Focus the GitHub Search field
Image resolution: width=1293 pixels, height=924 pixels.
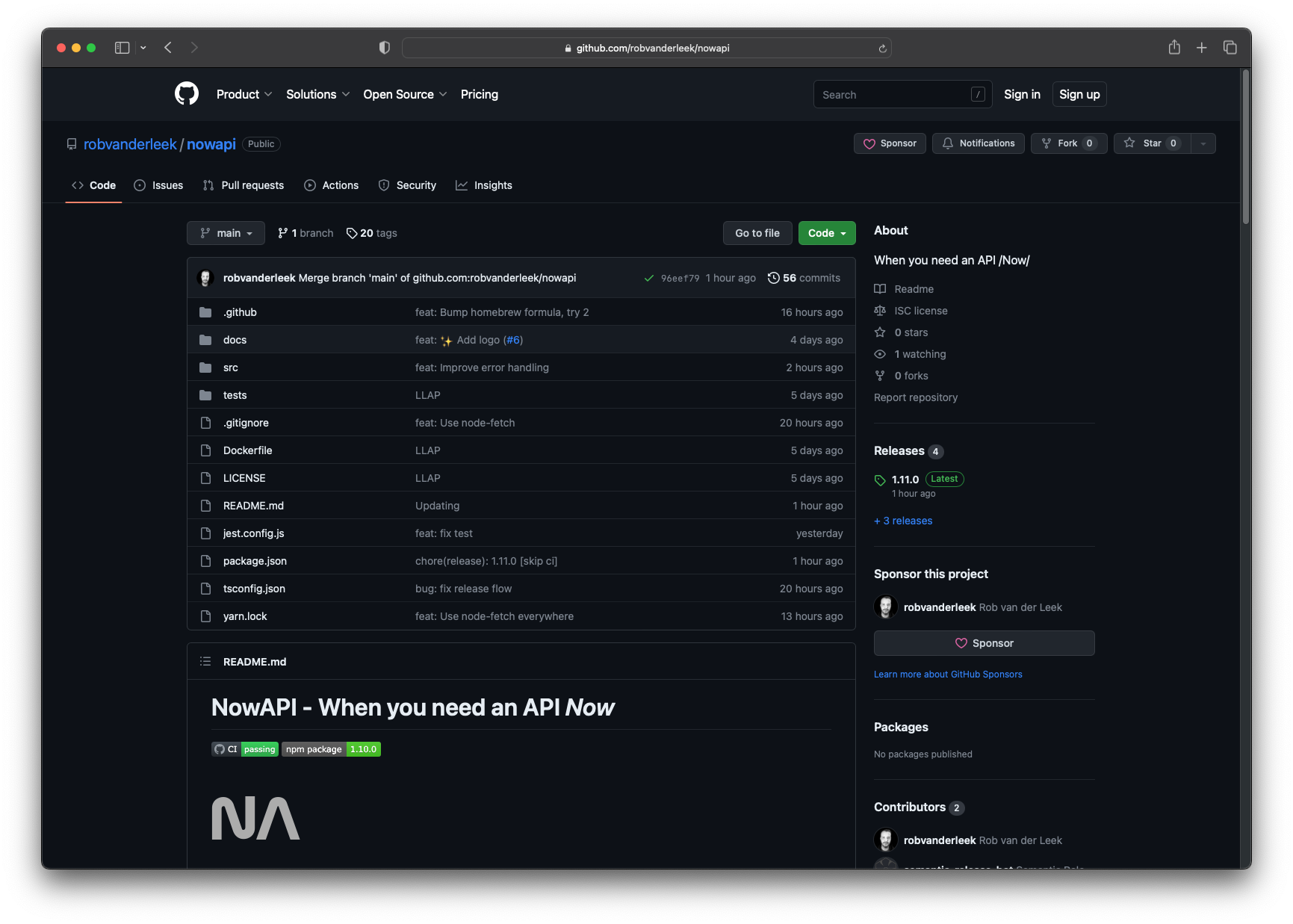pyautogui.click(x=902, y=95)
